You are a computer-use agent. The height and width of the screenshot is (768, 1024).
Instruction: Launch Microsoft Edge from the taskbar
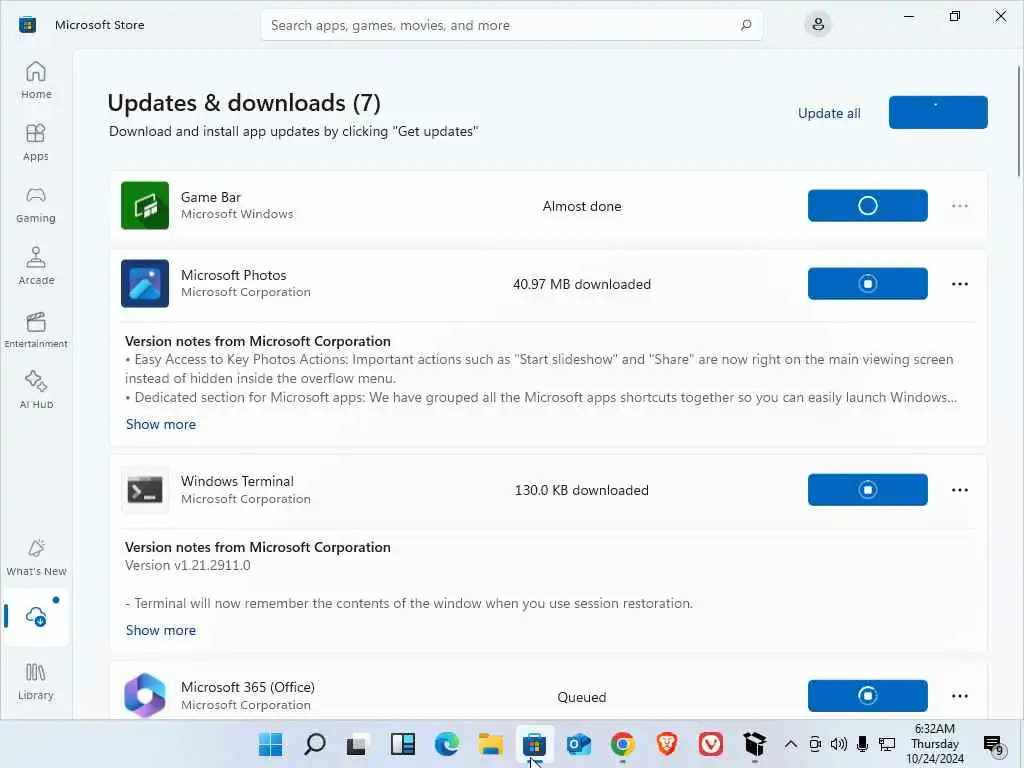pyautogui.click(x=447, y=744)
